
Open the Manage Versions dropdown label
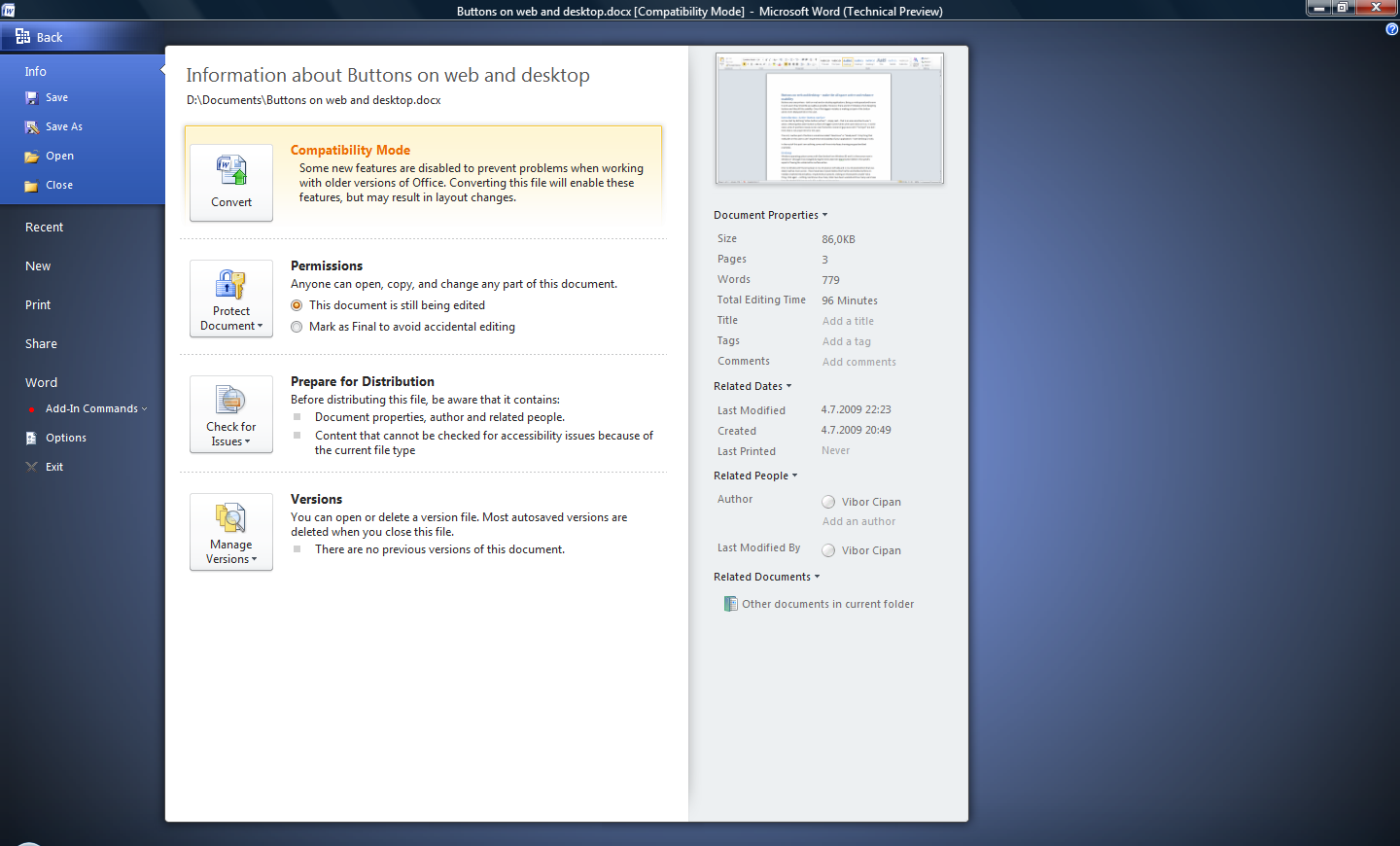pyautogui.click(x=231, y=552)
